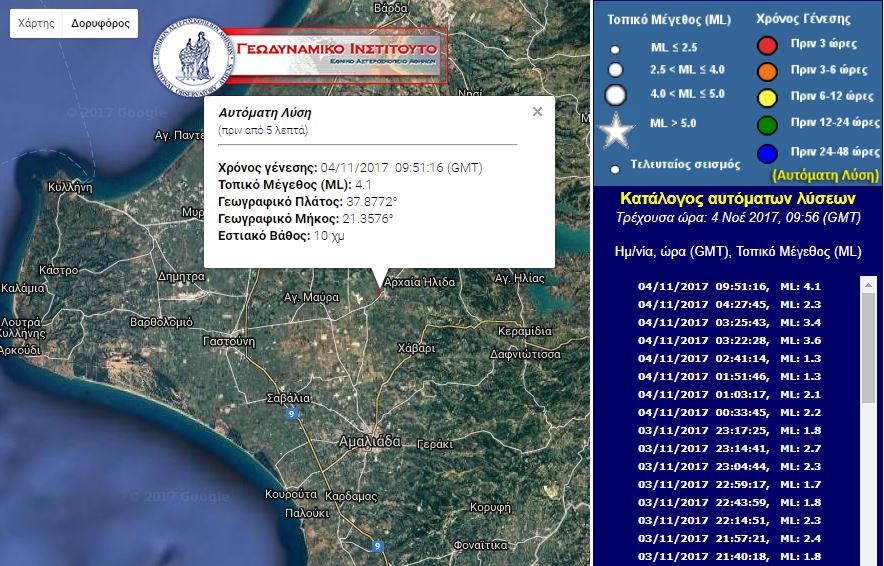884x566 pixels.
Task: Click the large circle for 4.0 < ML ≤ 5.0
Action: pyautogui.click(x=616, y=95)
